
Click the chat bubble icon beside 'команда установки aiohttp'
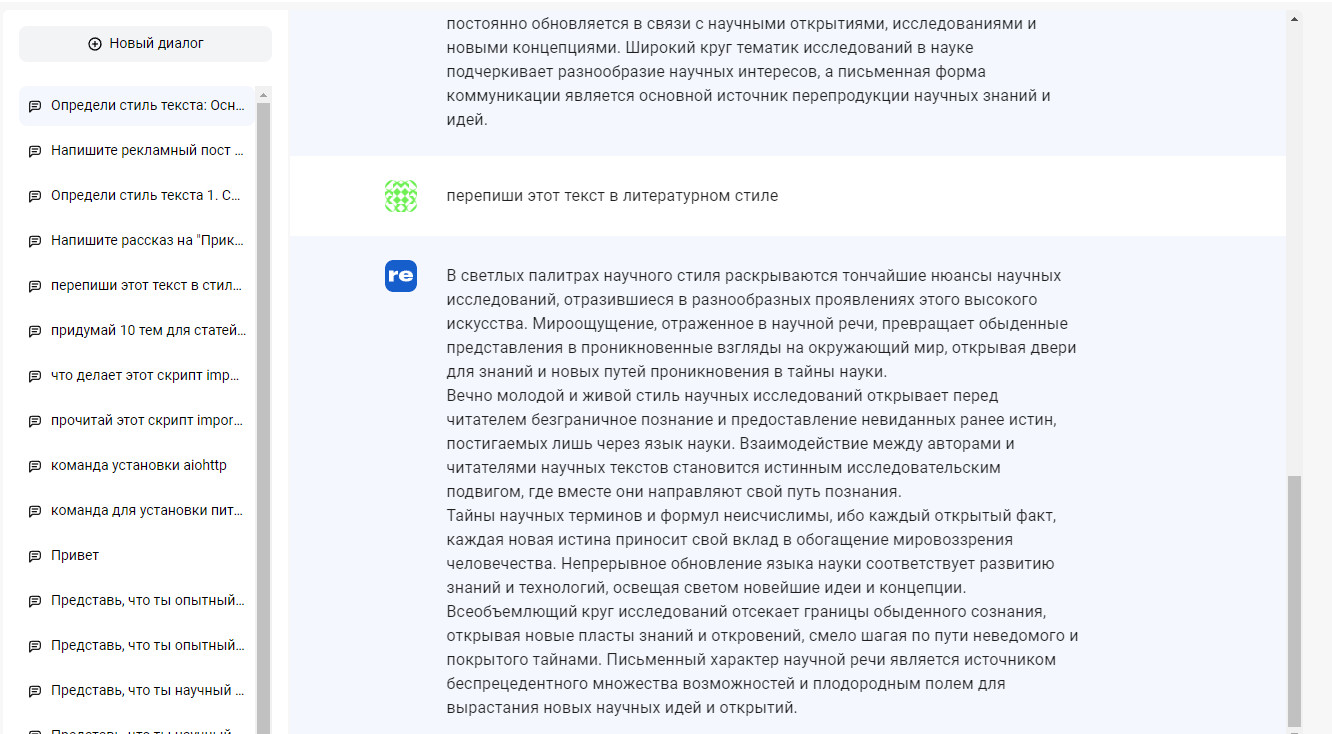[35, 465]
